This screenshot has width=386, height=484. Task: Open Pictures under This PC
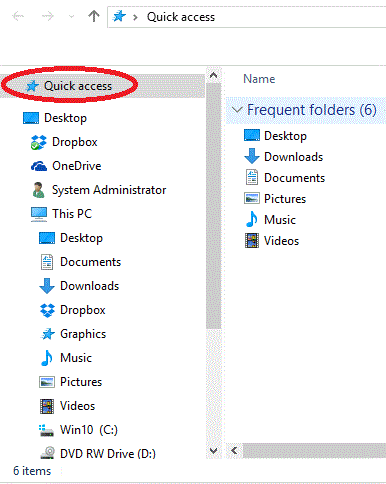(81, 382)
